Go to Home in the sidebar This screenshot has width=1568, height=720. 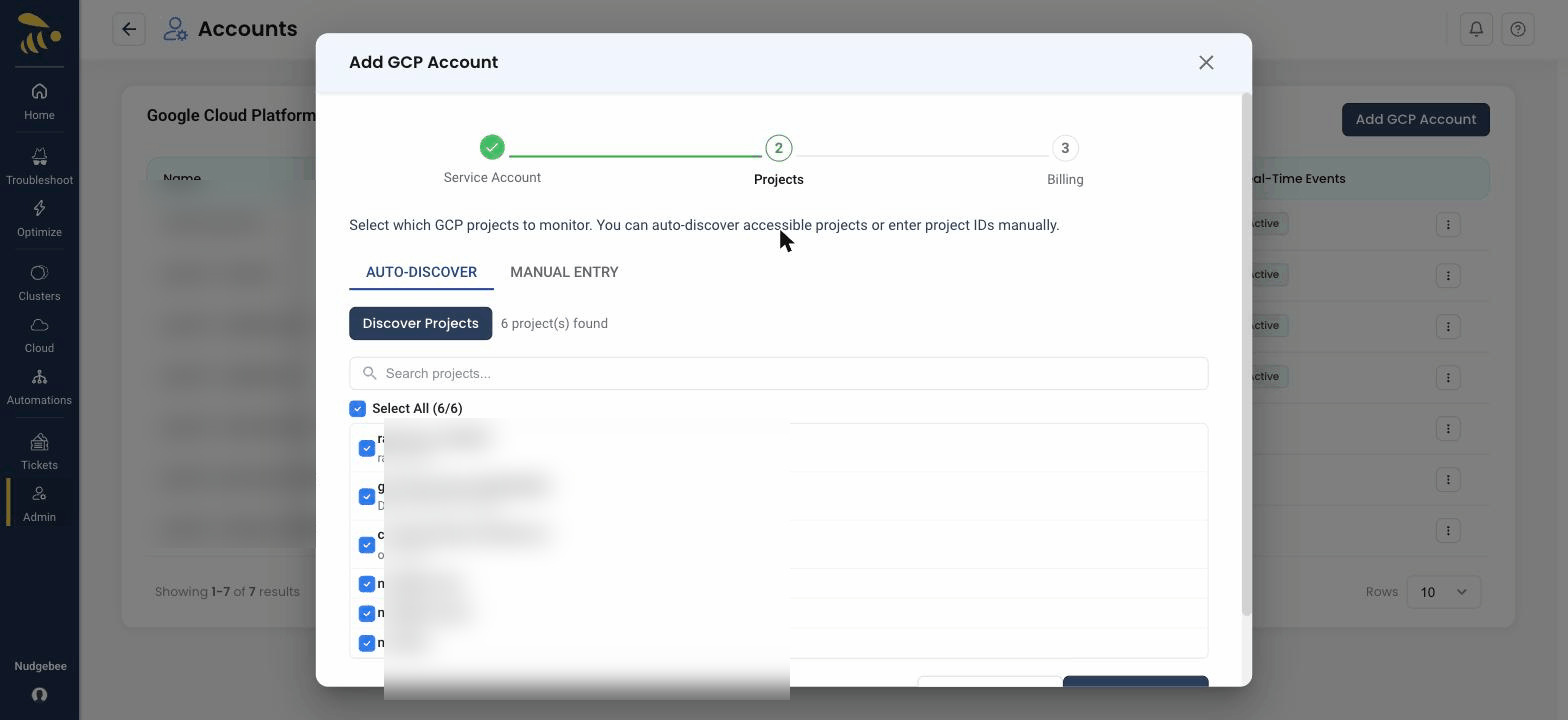pos(39,102)
